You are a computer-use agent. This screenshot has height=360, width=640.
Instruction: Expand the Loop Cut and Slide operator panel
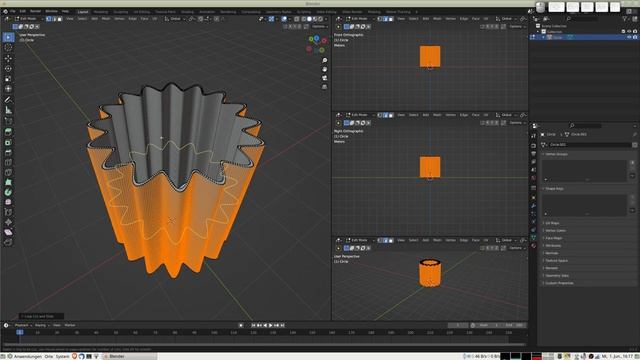pos(41,316)
